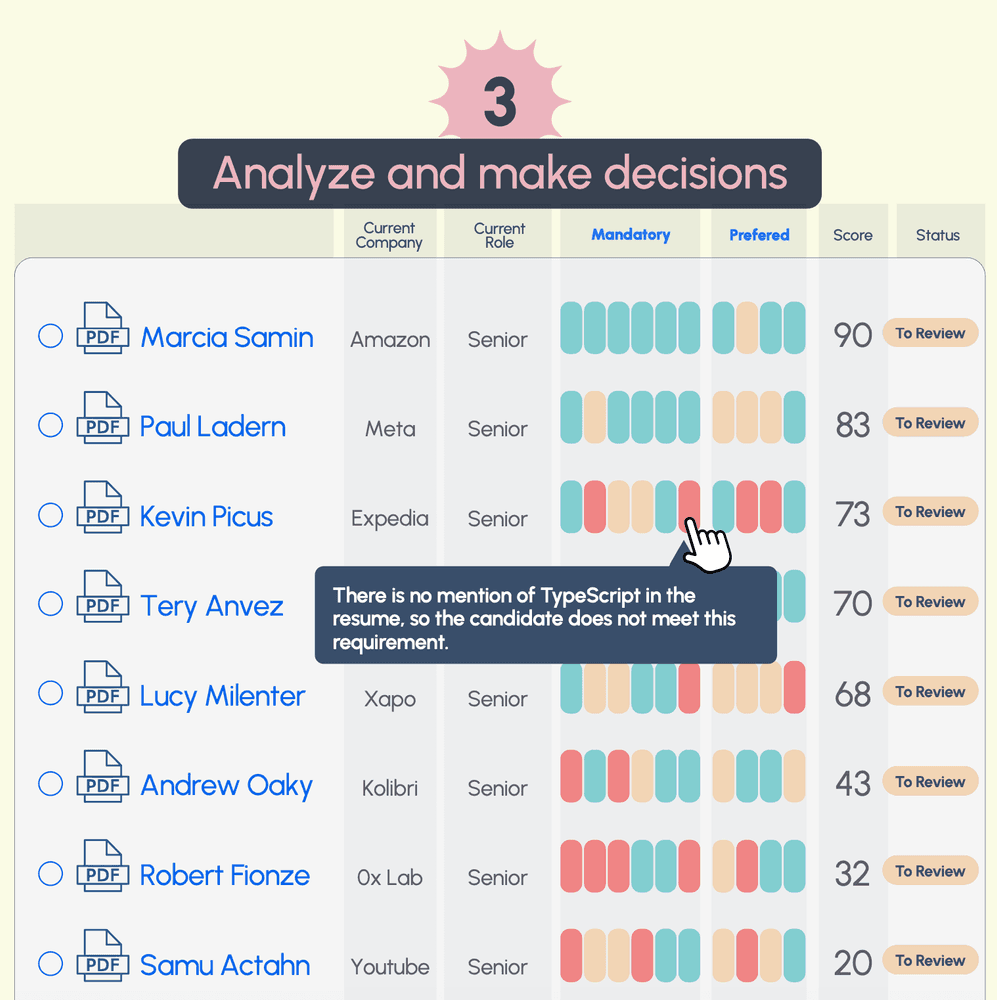Open Paul Ladern's PDF resume icon
Screen dimensions: 997x1000
coord(103,418)
